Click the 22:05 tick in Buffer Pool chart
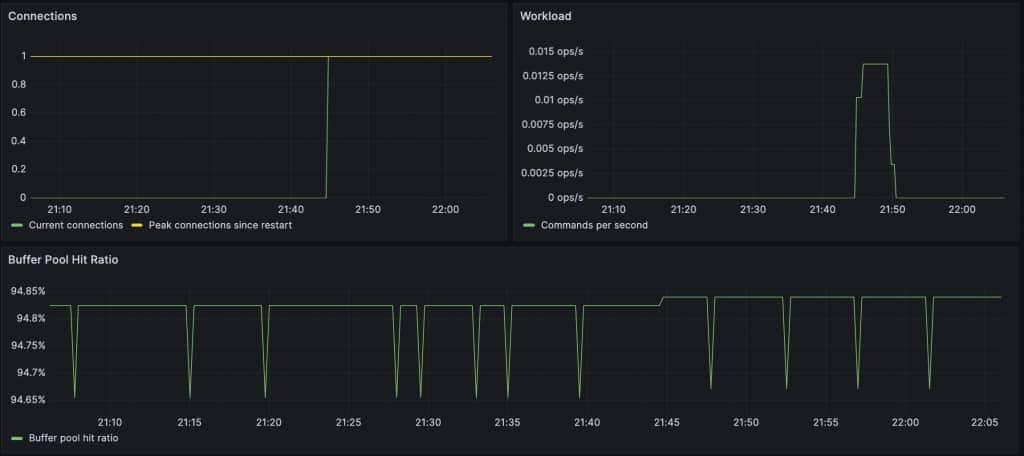The height and width of the screenshot is (456, 1024). [x=985, y=423]
